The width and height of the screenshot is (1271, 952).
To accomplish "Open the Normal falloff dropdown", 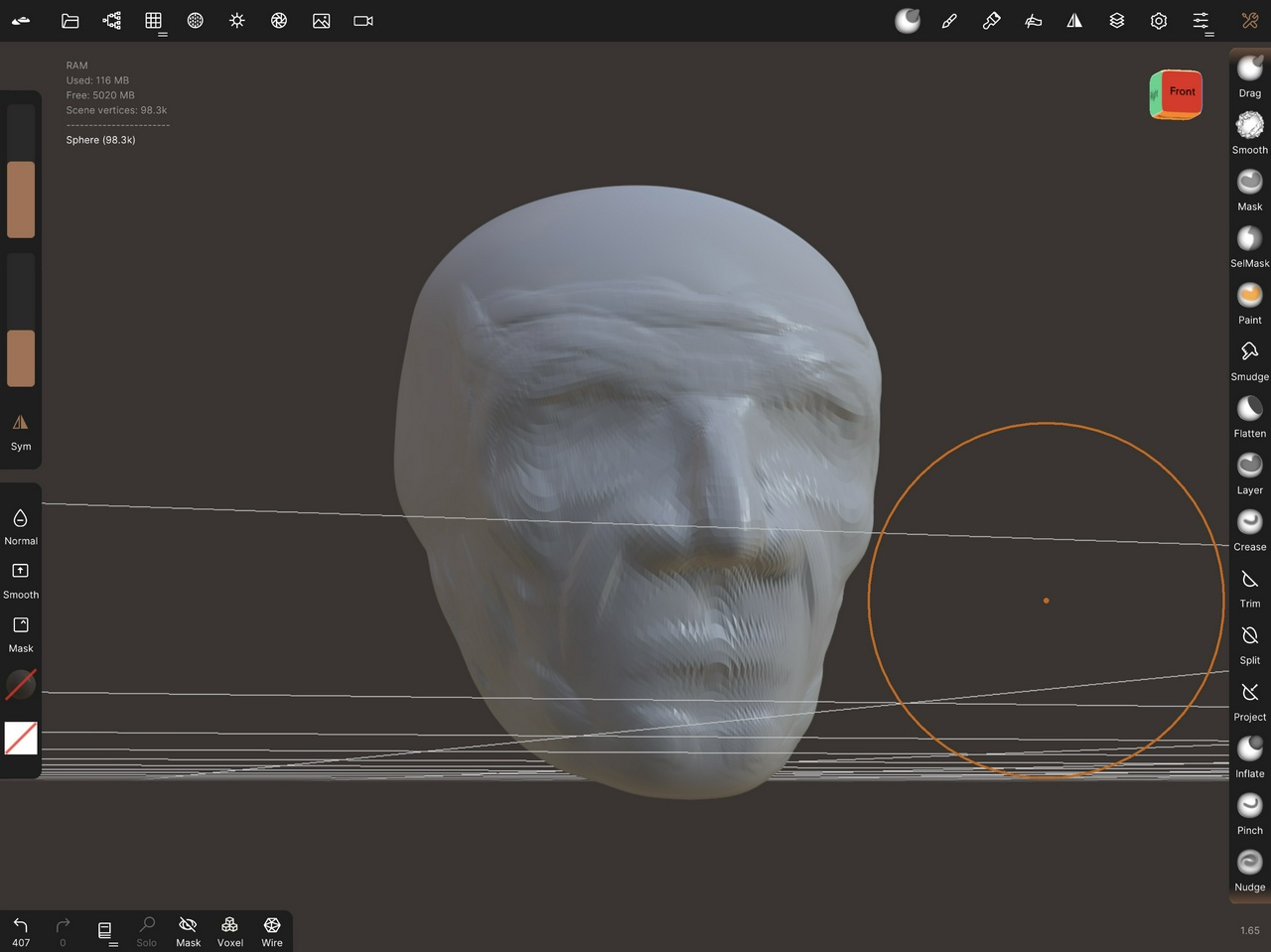I will click(21, 526).
